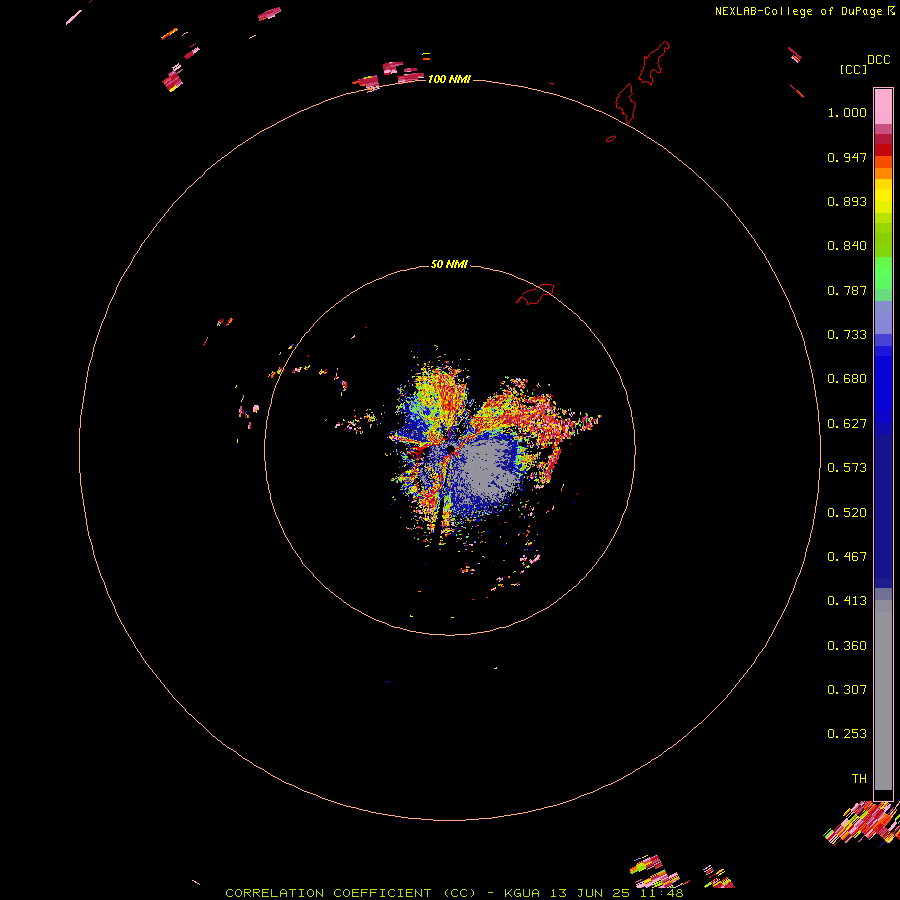Image resolution: width=900 pixels, height=900 pixels.
Task: Click the 0.573 scale value
Action: 847,468
